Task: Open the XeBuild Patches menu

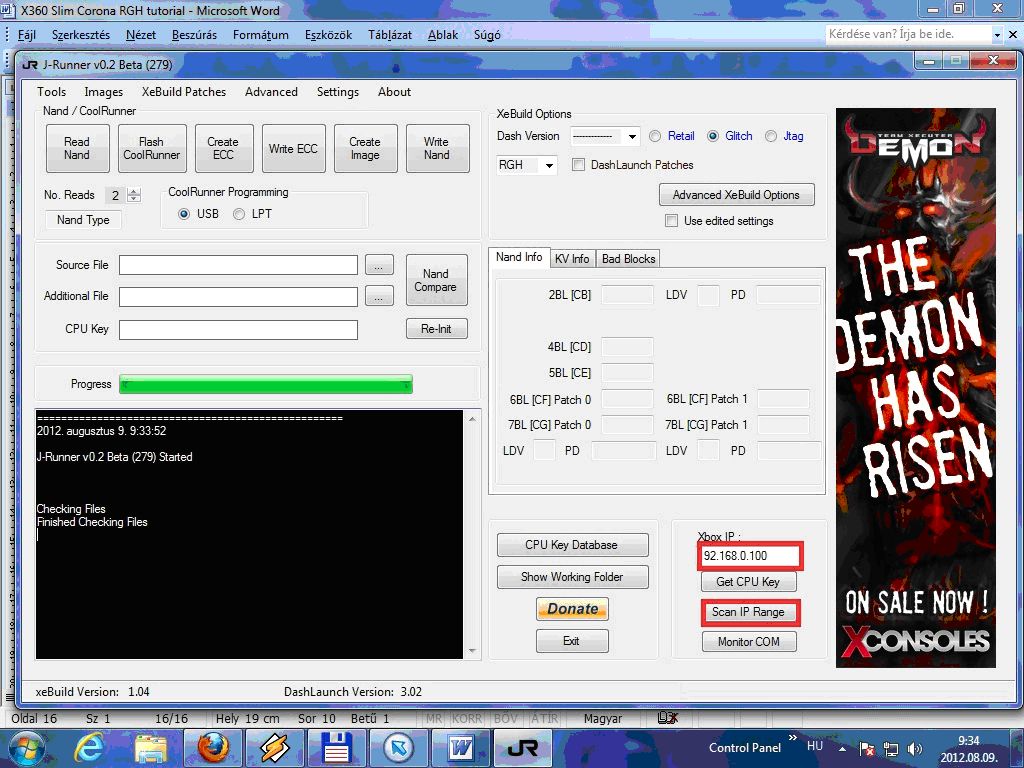Action: (x=184, y=92)
